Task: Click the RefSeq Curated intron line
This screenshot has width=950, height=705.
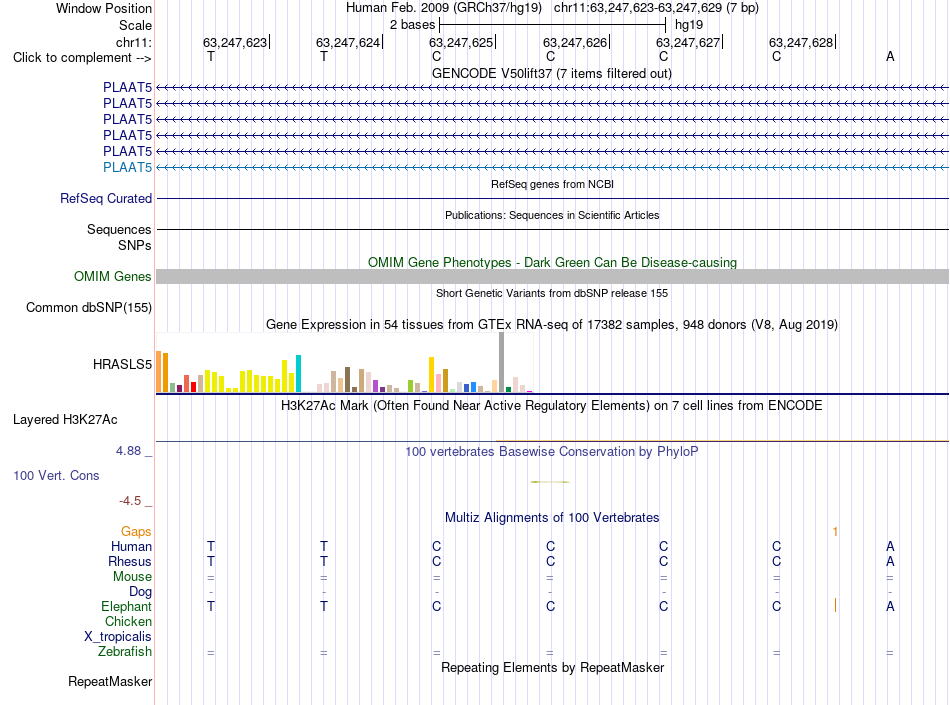Action: (552, 199)
